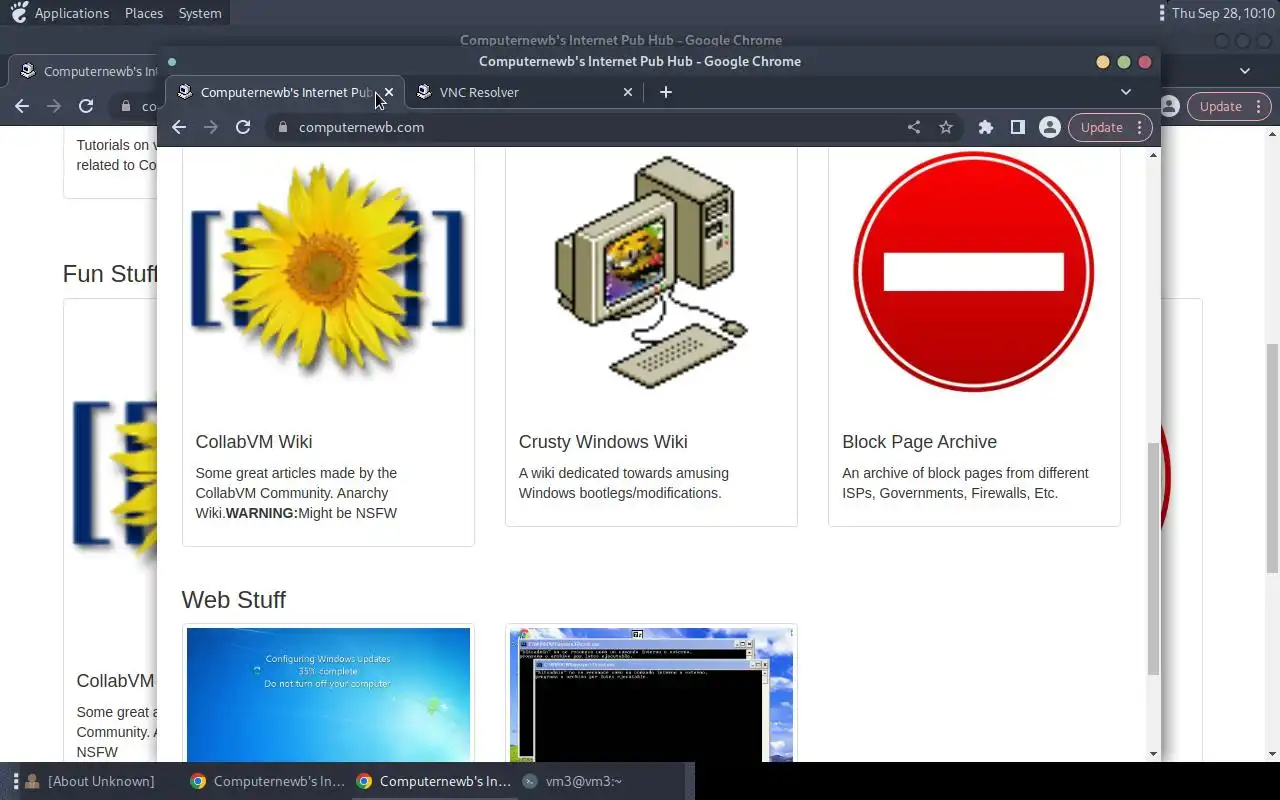Open the CollabVM Wiki sunflower image

328,270
